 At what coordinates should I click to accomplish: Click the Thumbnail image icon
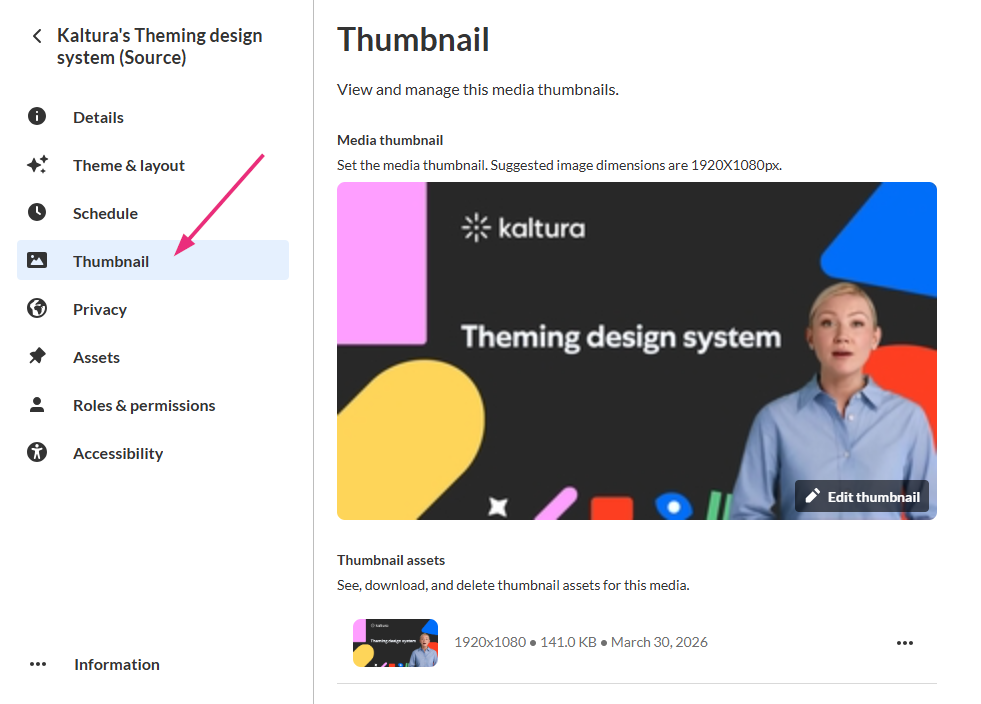[37, 260]
